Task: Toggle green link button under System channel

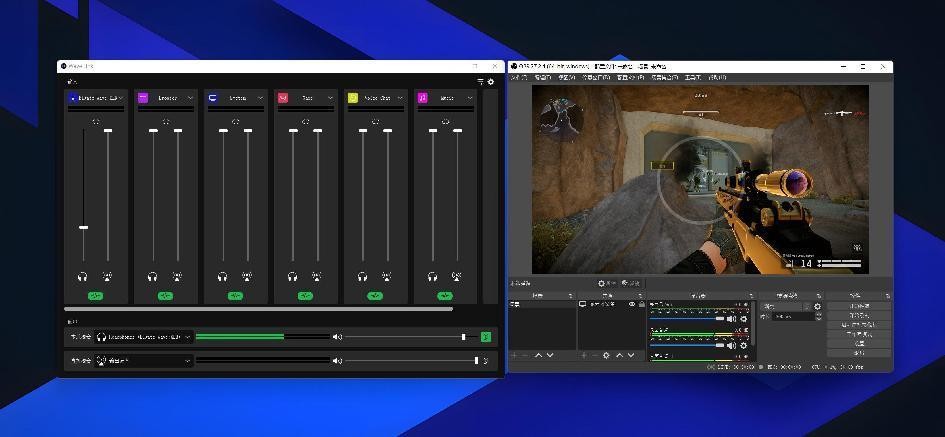Action: click(235, 296)
